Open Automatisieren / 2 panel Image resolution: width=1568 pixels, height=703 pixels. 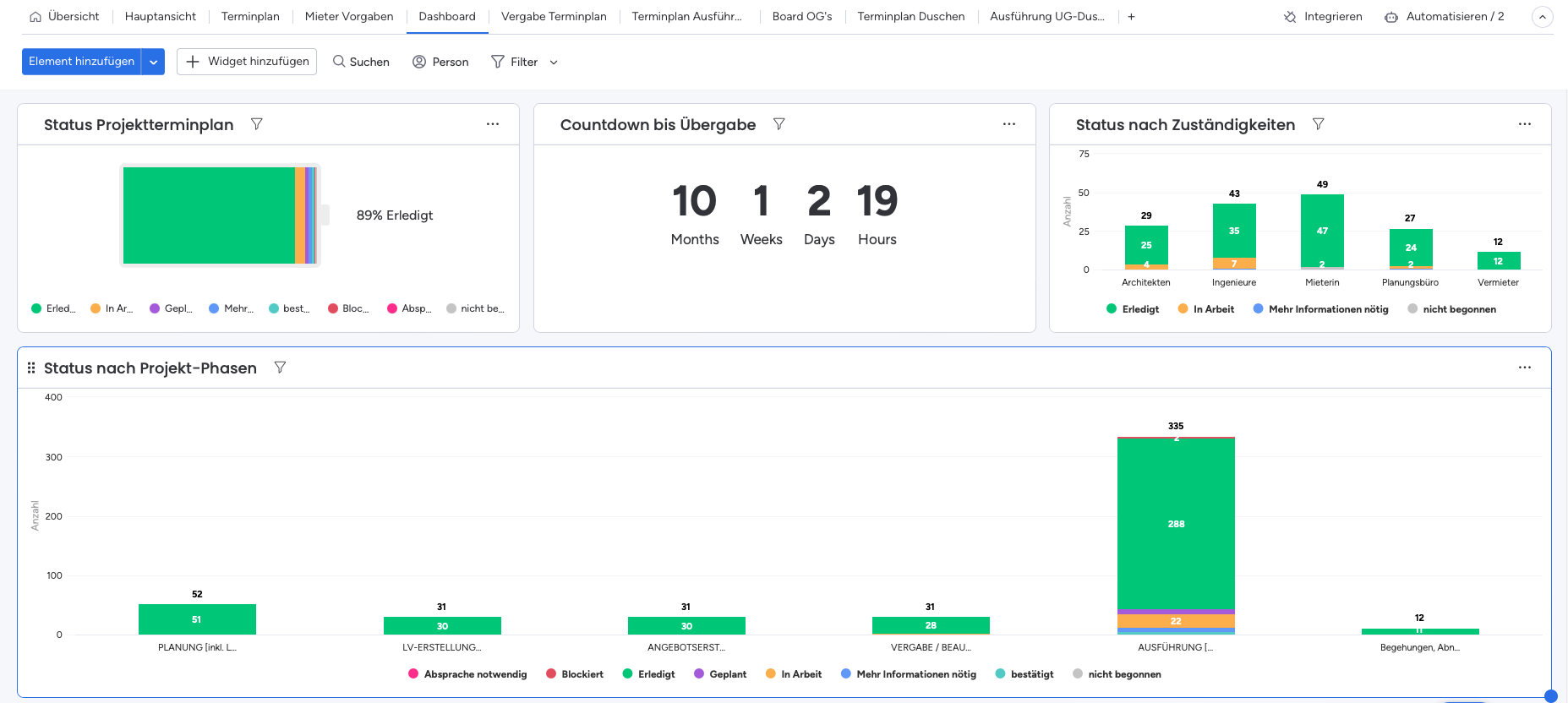1445,17
